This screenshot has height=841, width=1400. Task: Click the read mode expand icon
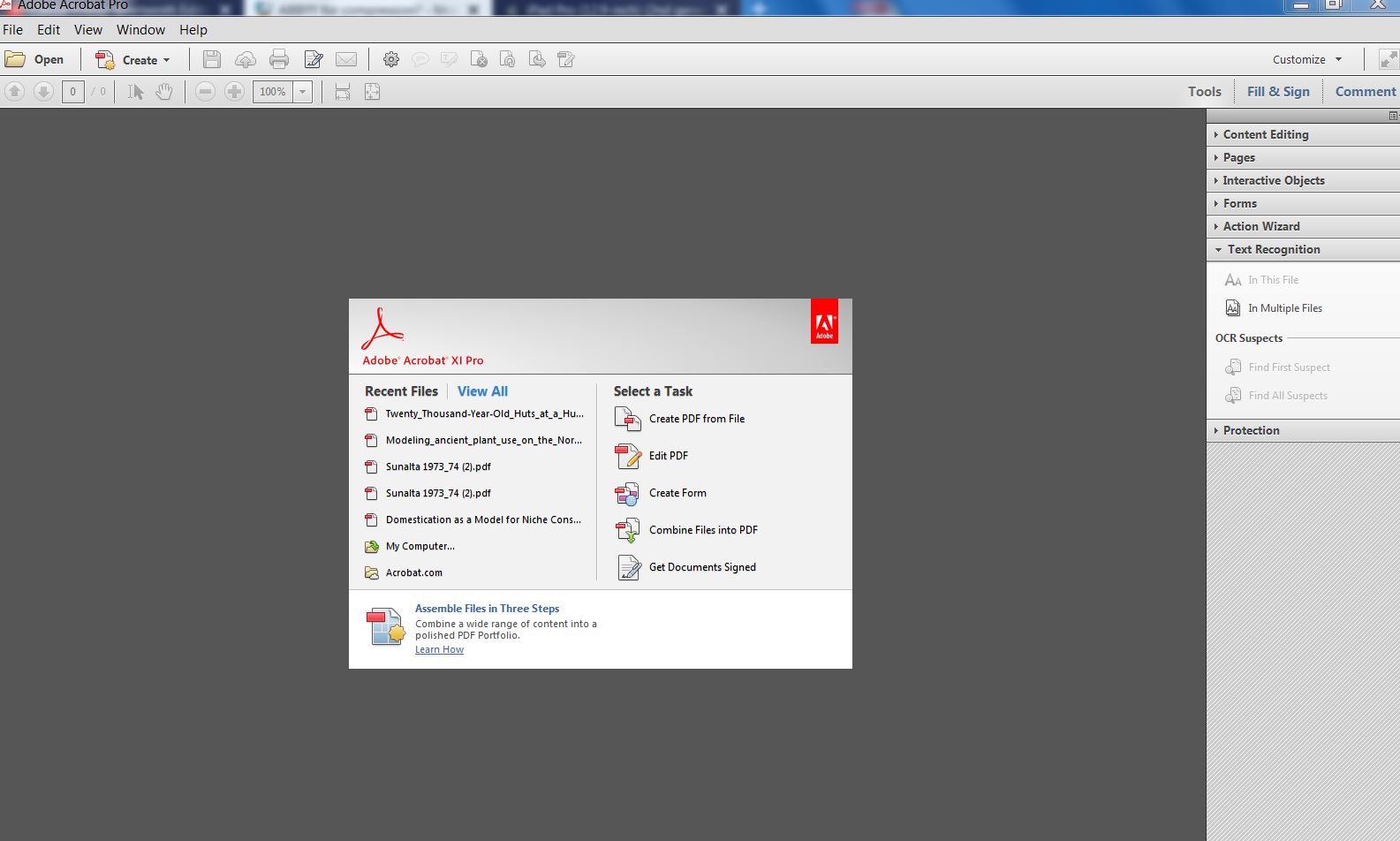tap(1389, 60)
